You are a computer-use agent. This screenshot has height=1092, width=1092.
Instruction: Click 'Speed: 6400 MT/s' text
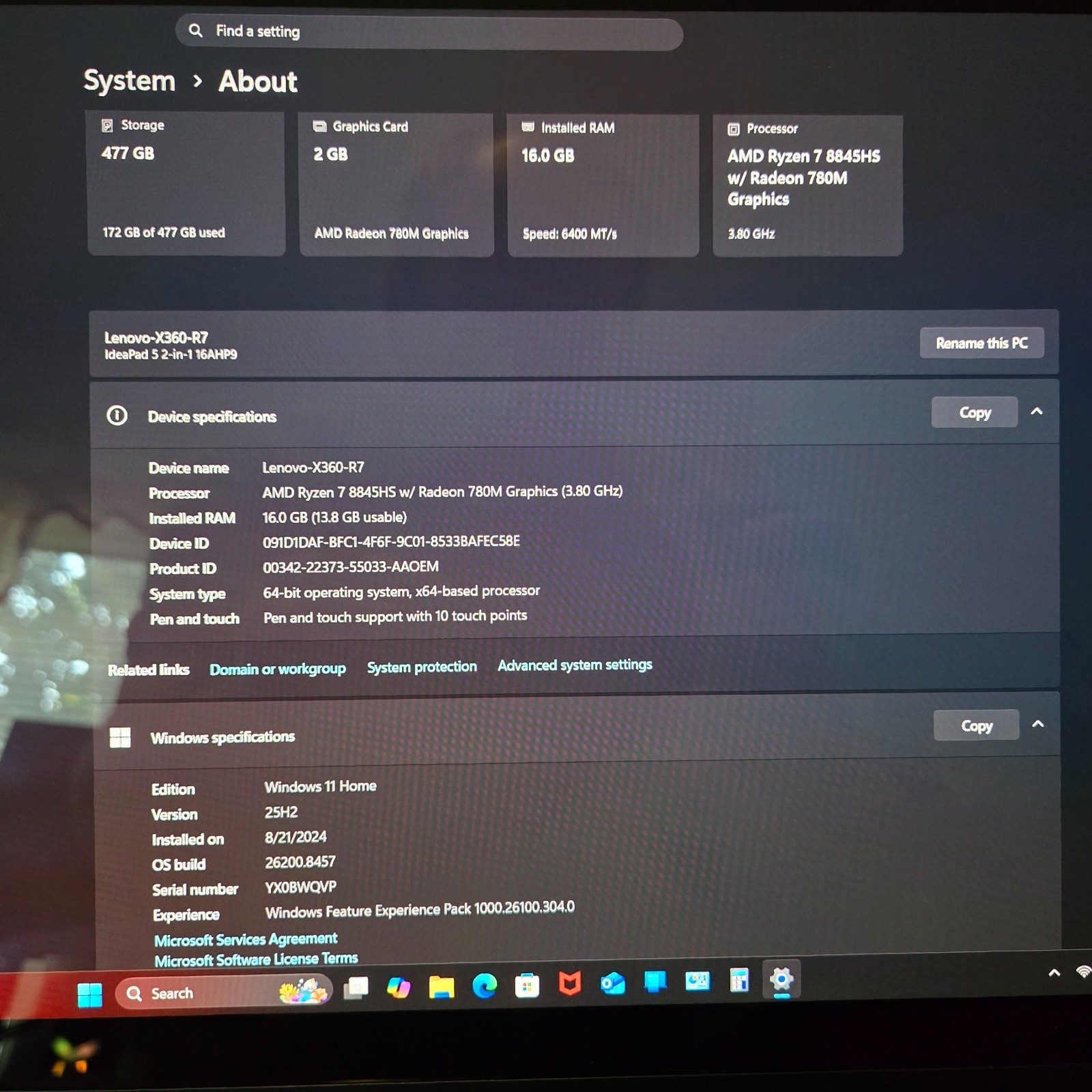pos(570,234)
